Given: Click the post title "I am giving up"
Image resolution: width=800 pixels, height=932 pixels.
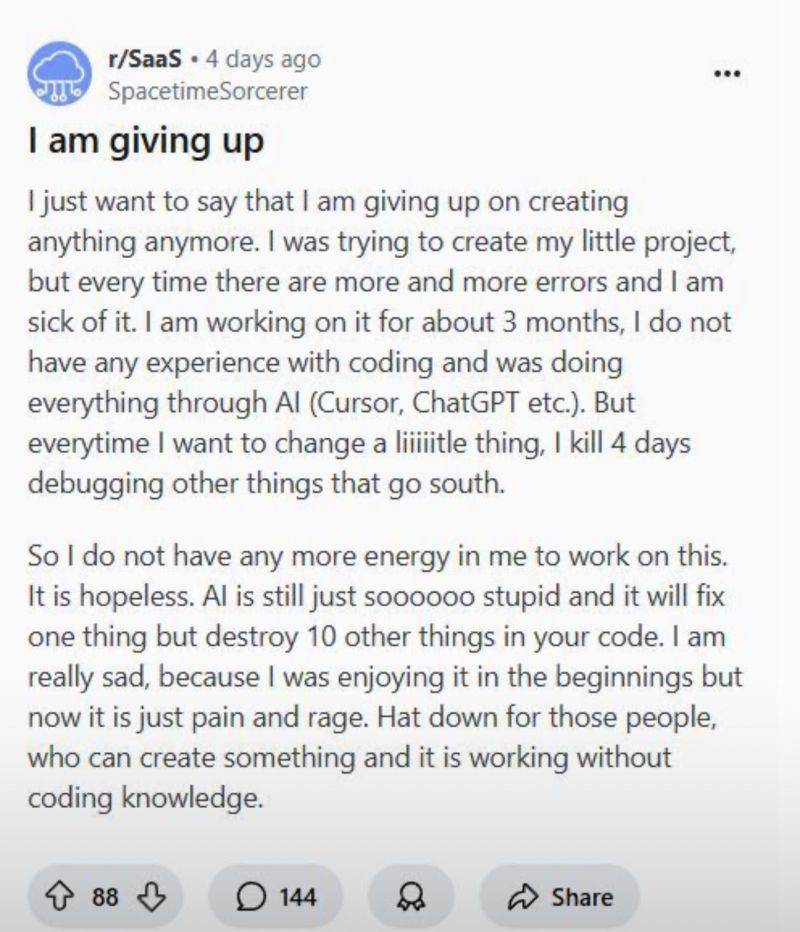Looking at the screenshot, I should 146,141.
